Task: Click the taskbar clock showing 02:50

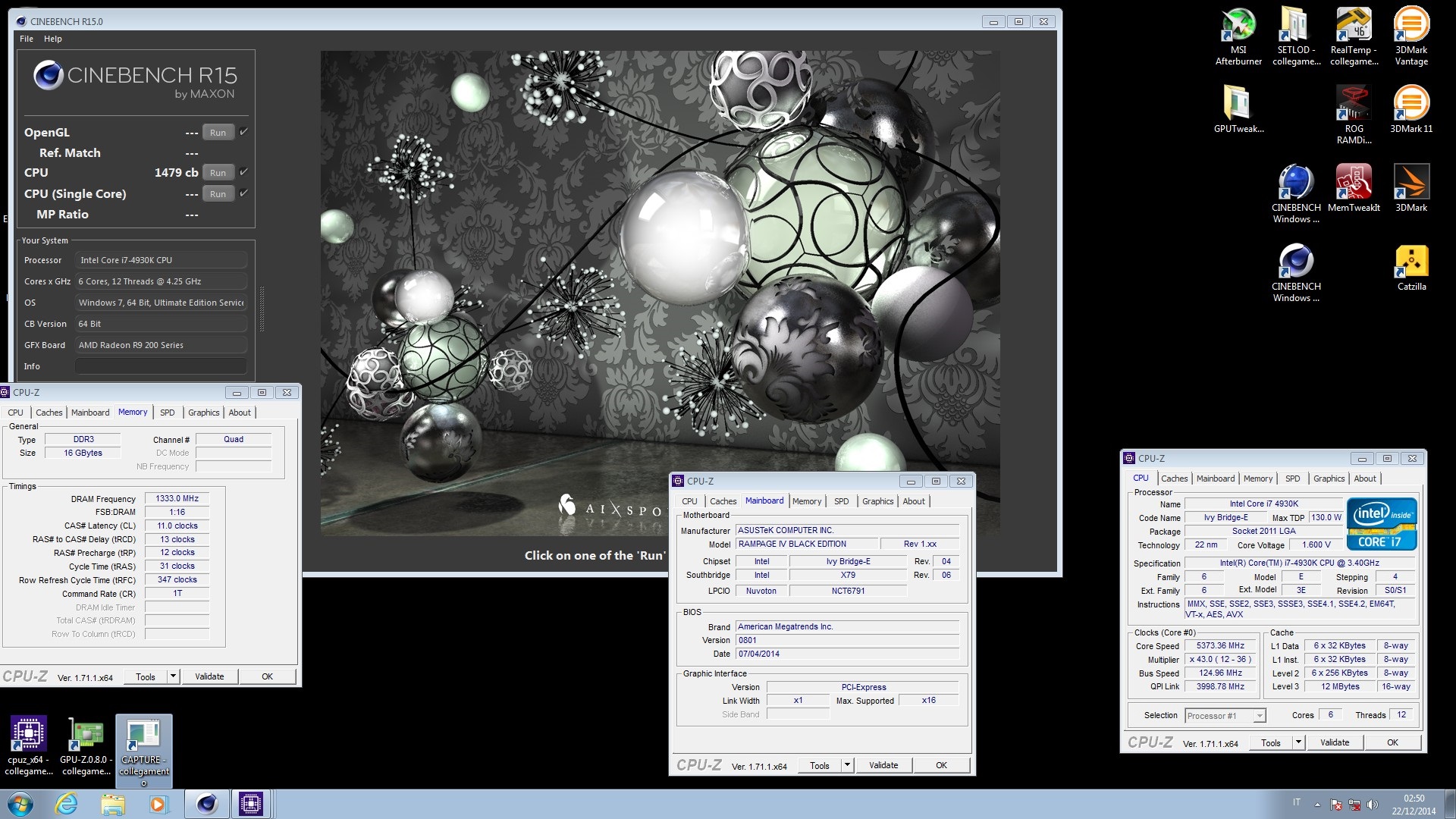Action: pos(1414,805)
